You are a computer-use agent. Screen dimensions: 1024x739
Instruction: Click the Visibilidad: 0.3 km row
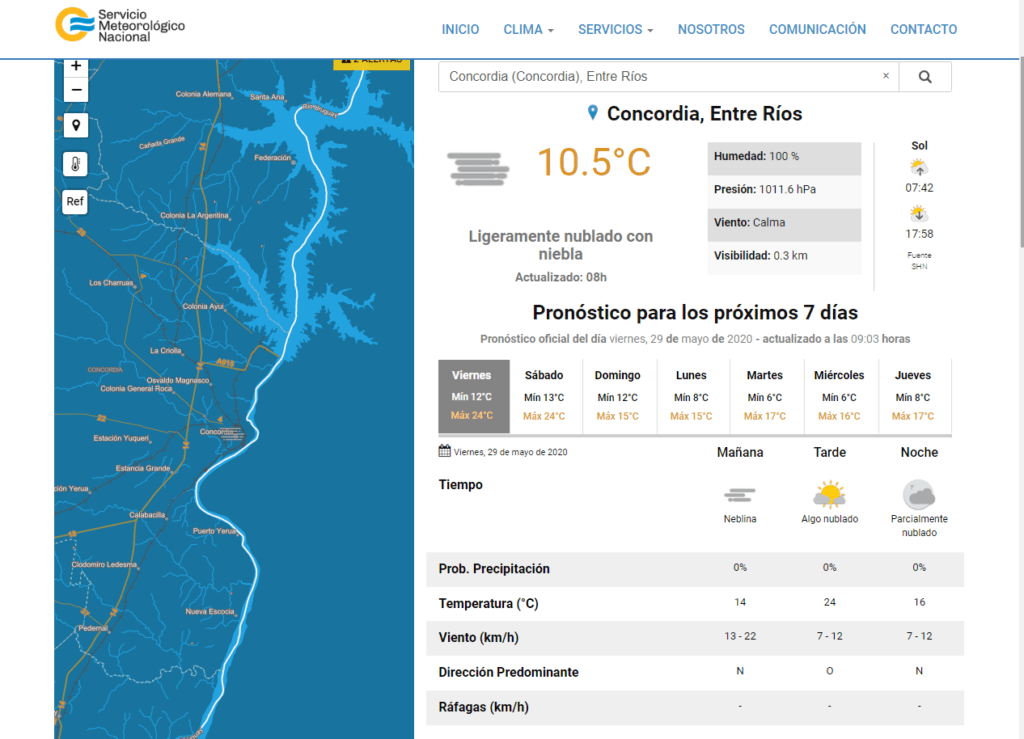point(784,257)
